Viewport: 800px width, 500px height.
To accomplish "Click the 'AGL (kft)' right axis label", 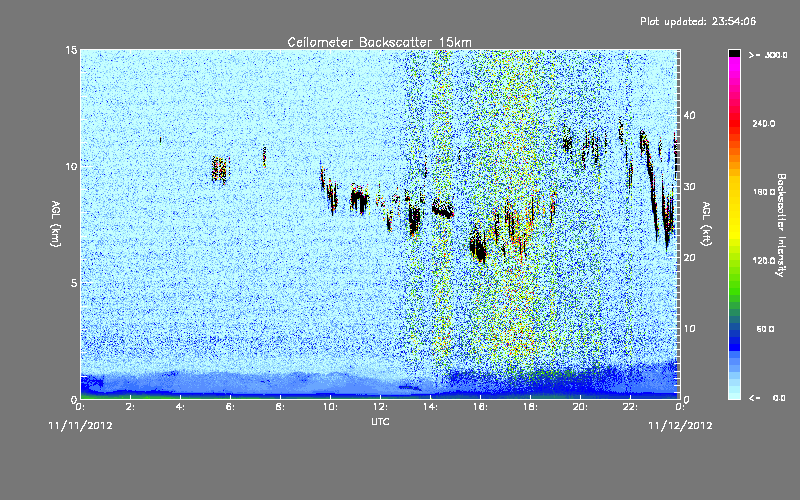I will coord(707,223).
